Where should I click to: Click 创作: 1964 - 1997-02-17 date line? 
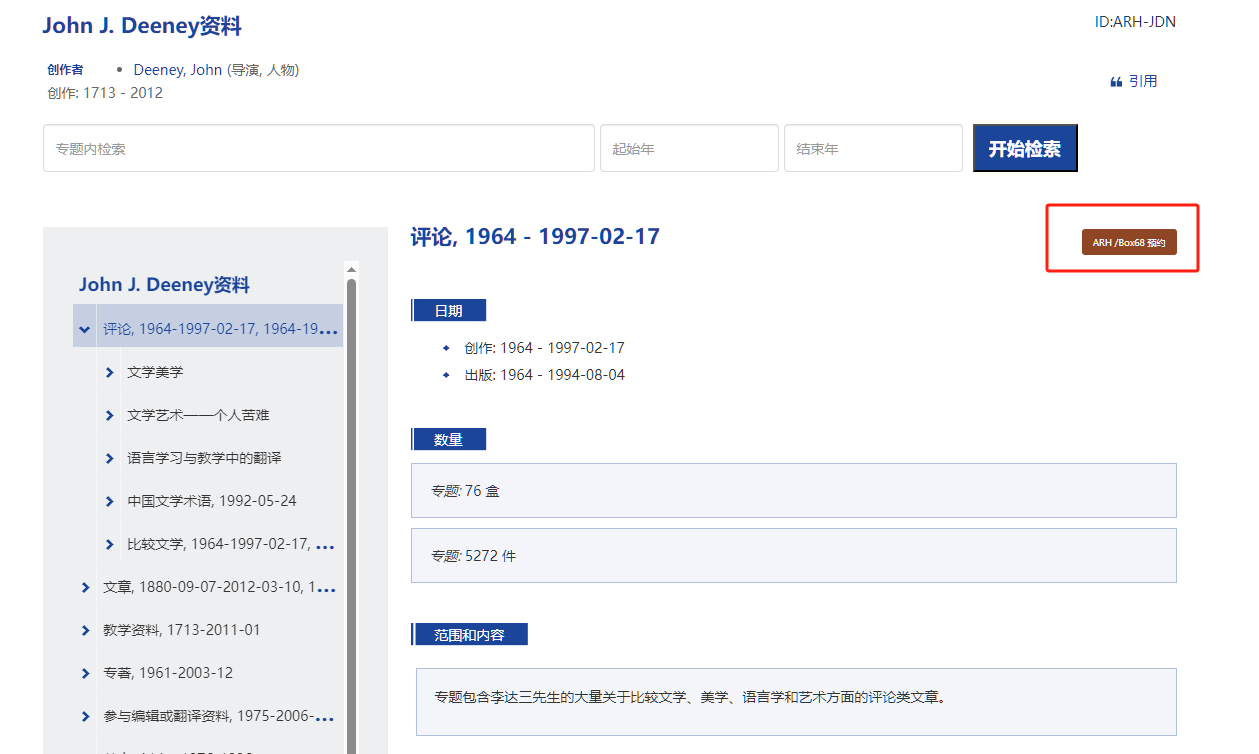pyautogui.click(x=544, y=348)
